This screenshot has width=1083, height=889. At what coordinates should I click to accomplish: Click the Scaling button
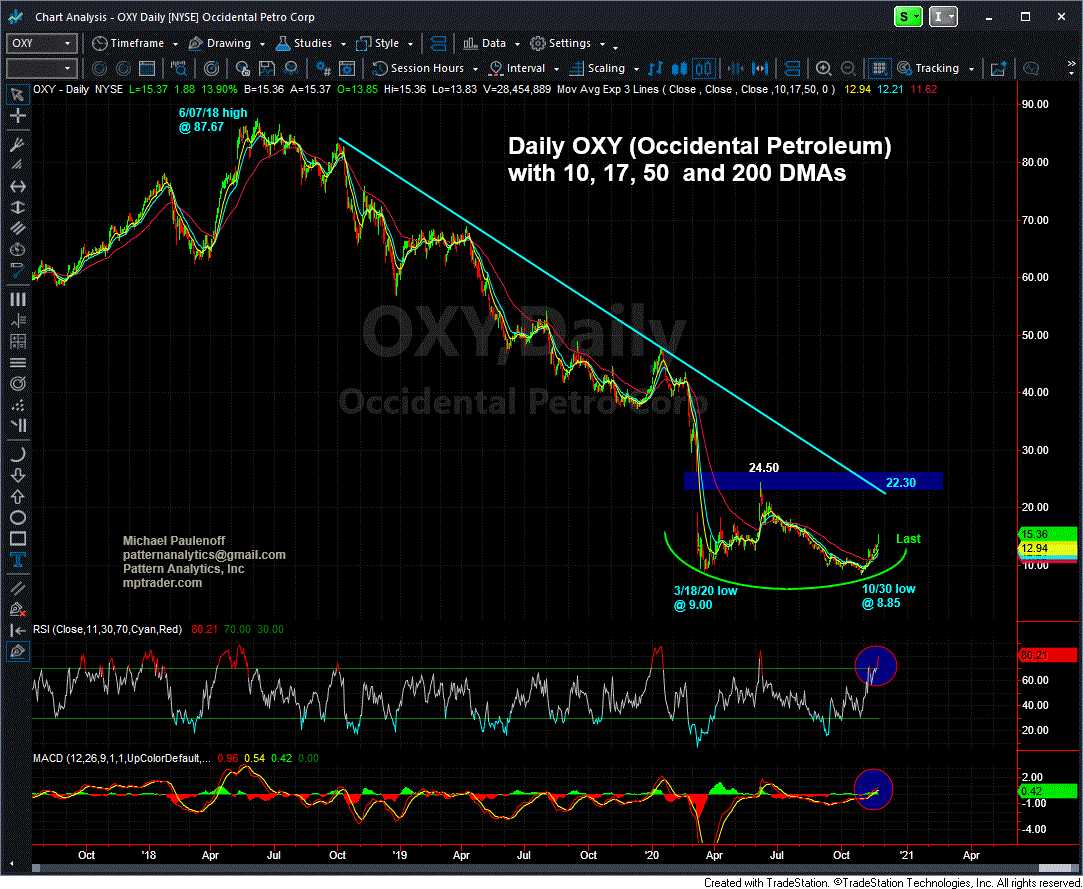598,68
